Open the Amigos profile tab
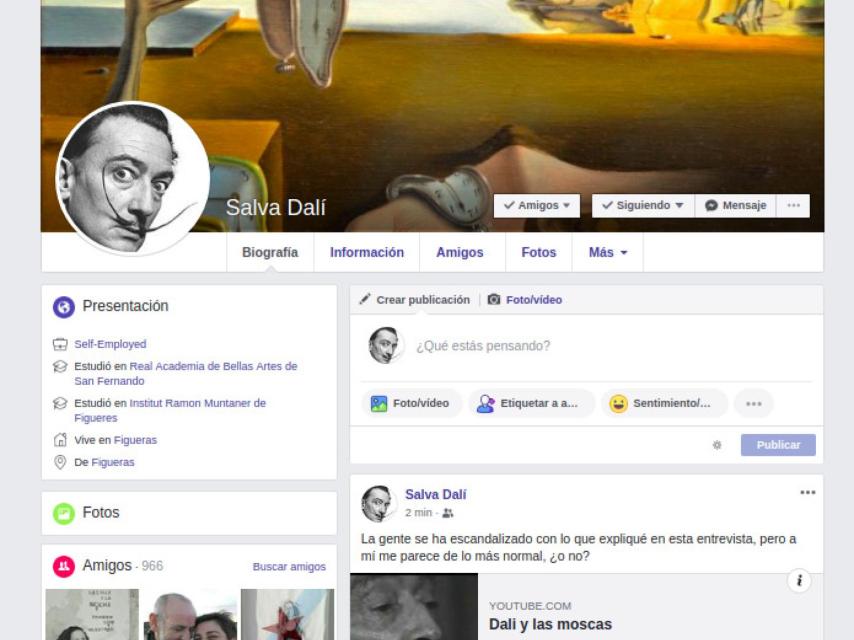Screen dimensions: 854x640 (460, 252)
